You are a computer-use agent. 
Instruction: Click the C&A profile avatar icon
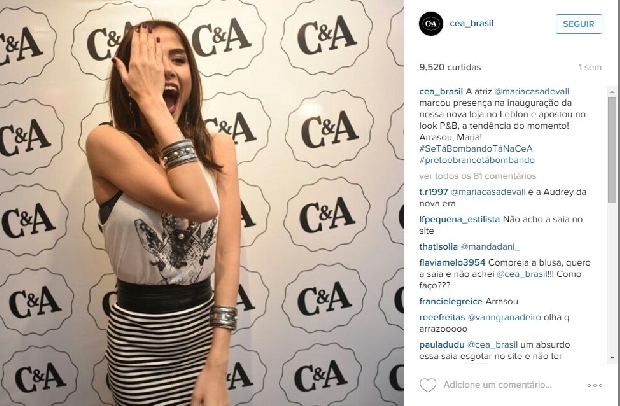click(431, 24)
